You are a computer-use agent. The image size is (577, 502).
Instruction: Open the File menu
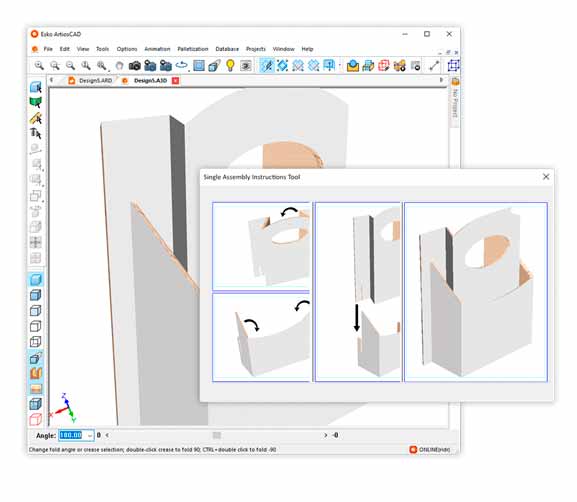tap(48, 49)
